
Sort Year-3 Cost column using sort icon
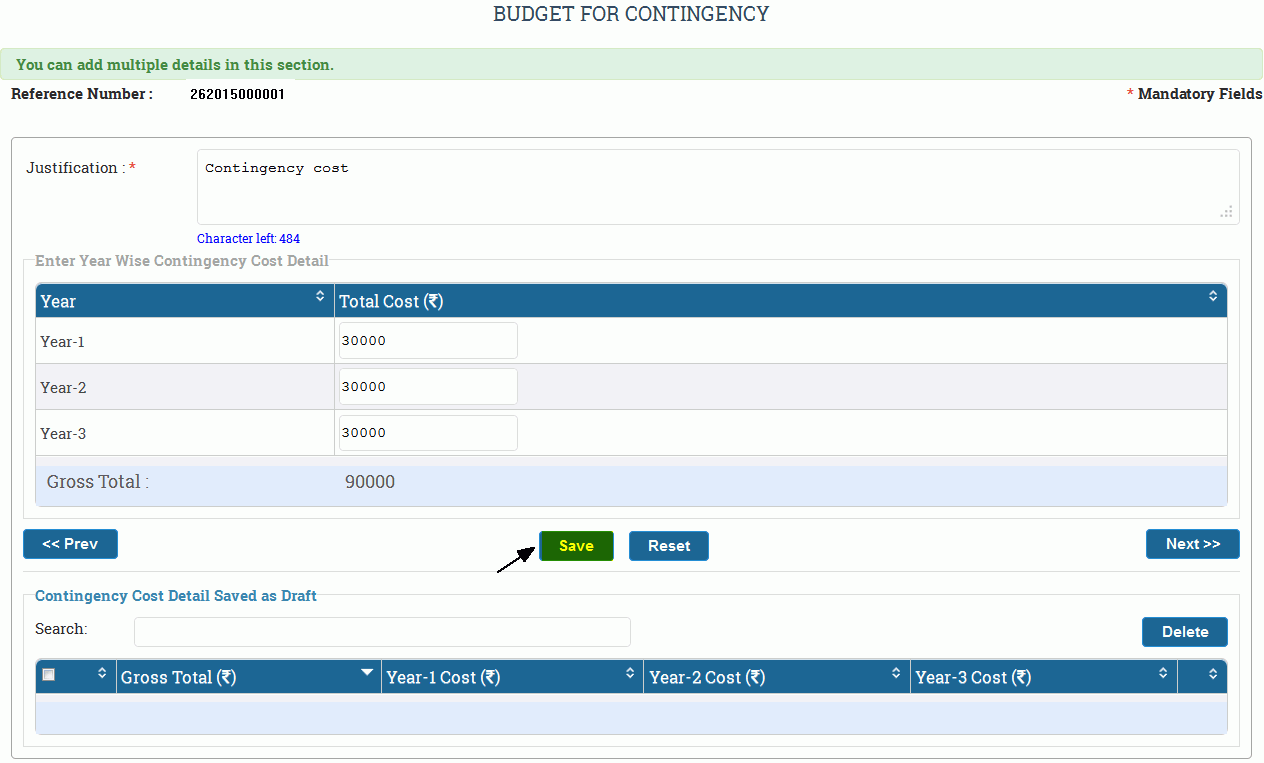(x=1162, y=674)
